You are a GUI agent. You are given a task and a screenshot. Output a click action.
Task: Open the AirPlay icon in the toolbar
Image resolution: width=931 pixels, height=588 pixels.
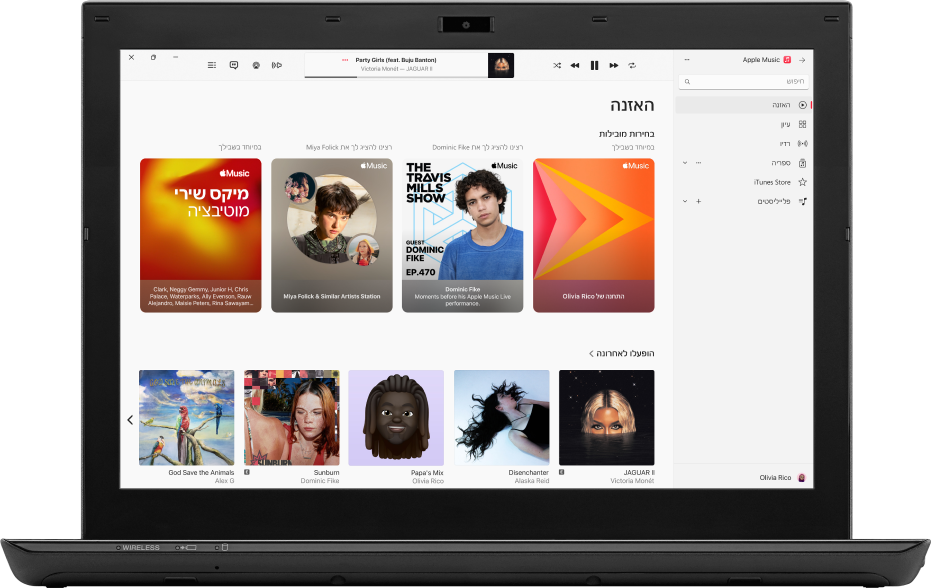(x=255, y=65)
